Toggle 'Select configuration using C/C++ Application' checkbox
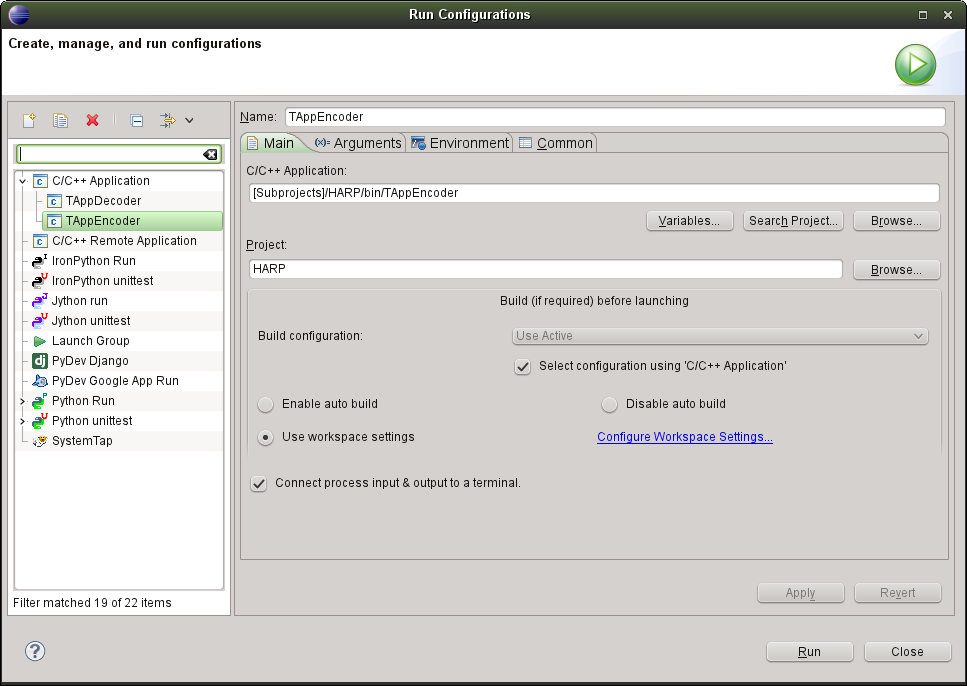967x686 pixels. click(x=523, y=366)
